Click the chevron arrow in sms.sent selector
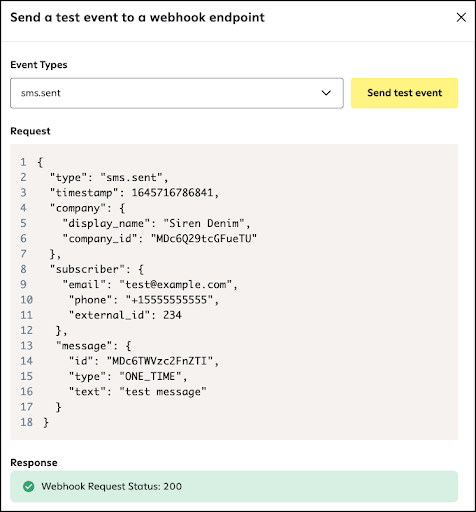476x512 pixels. 326,93
